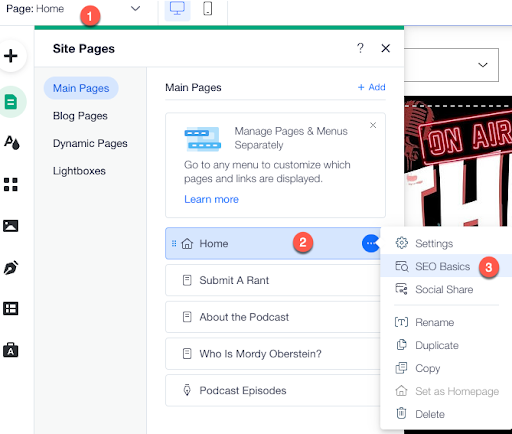Select the Main Pages tab

81,88
